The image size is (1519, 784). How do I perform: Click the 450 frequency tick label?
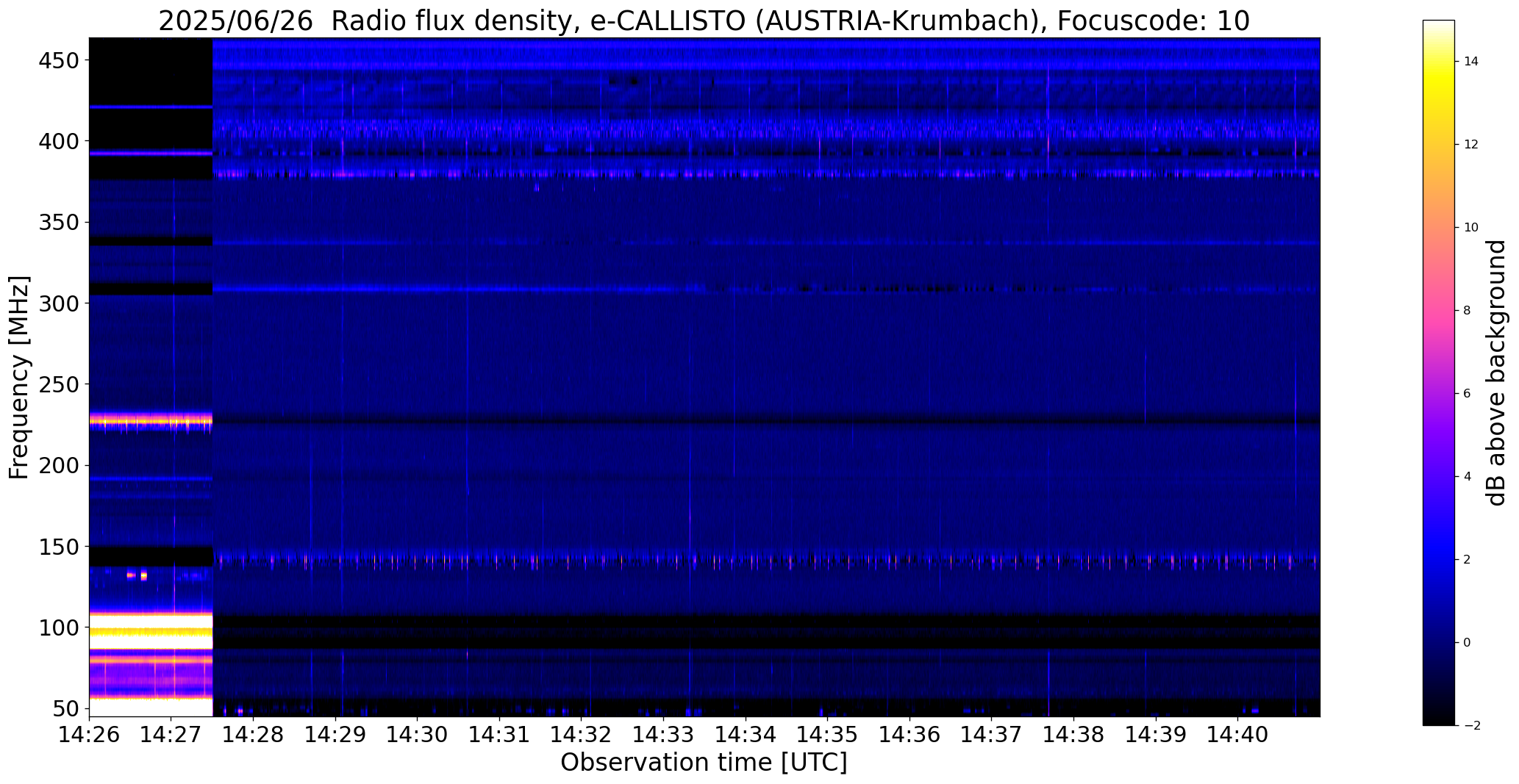click(x=57, y=60)
